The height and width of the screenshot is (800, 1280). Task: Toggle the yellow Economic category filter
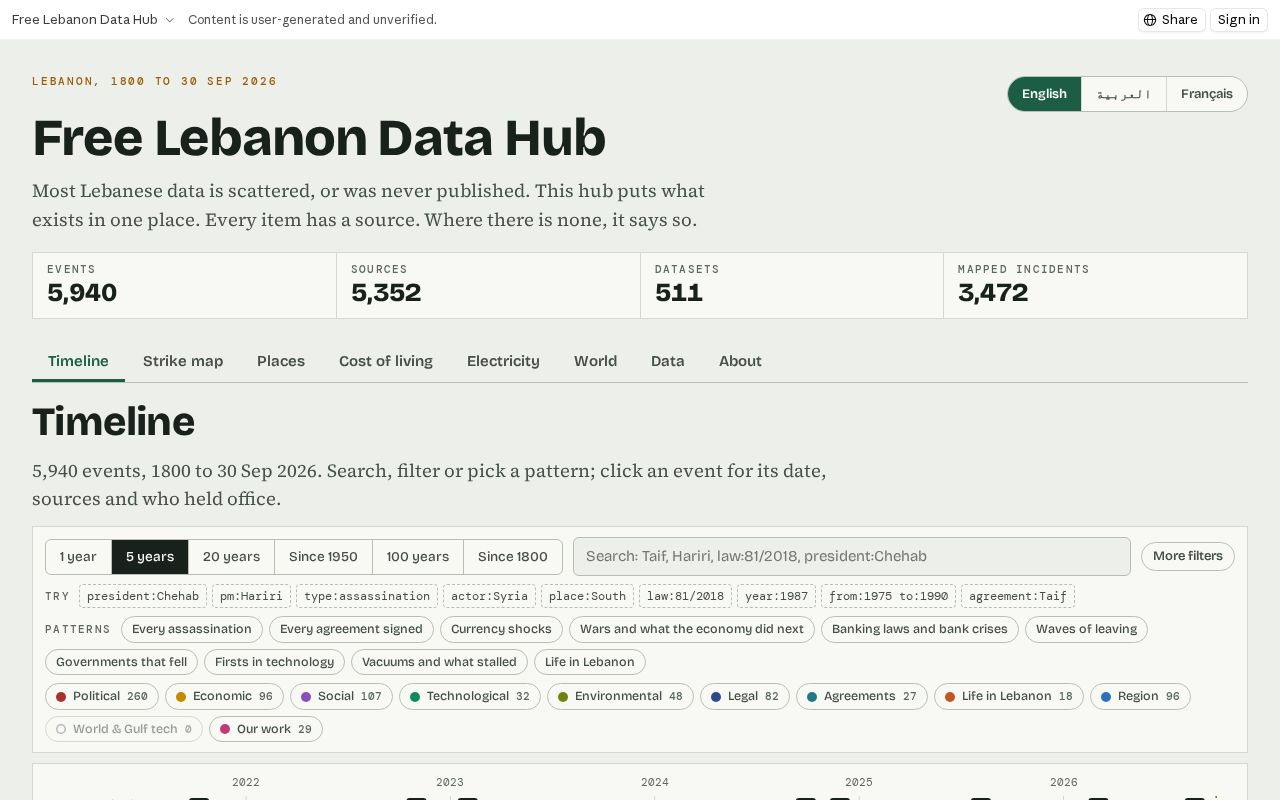pos(225,696)
